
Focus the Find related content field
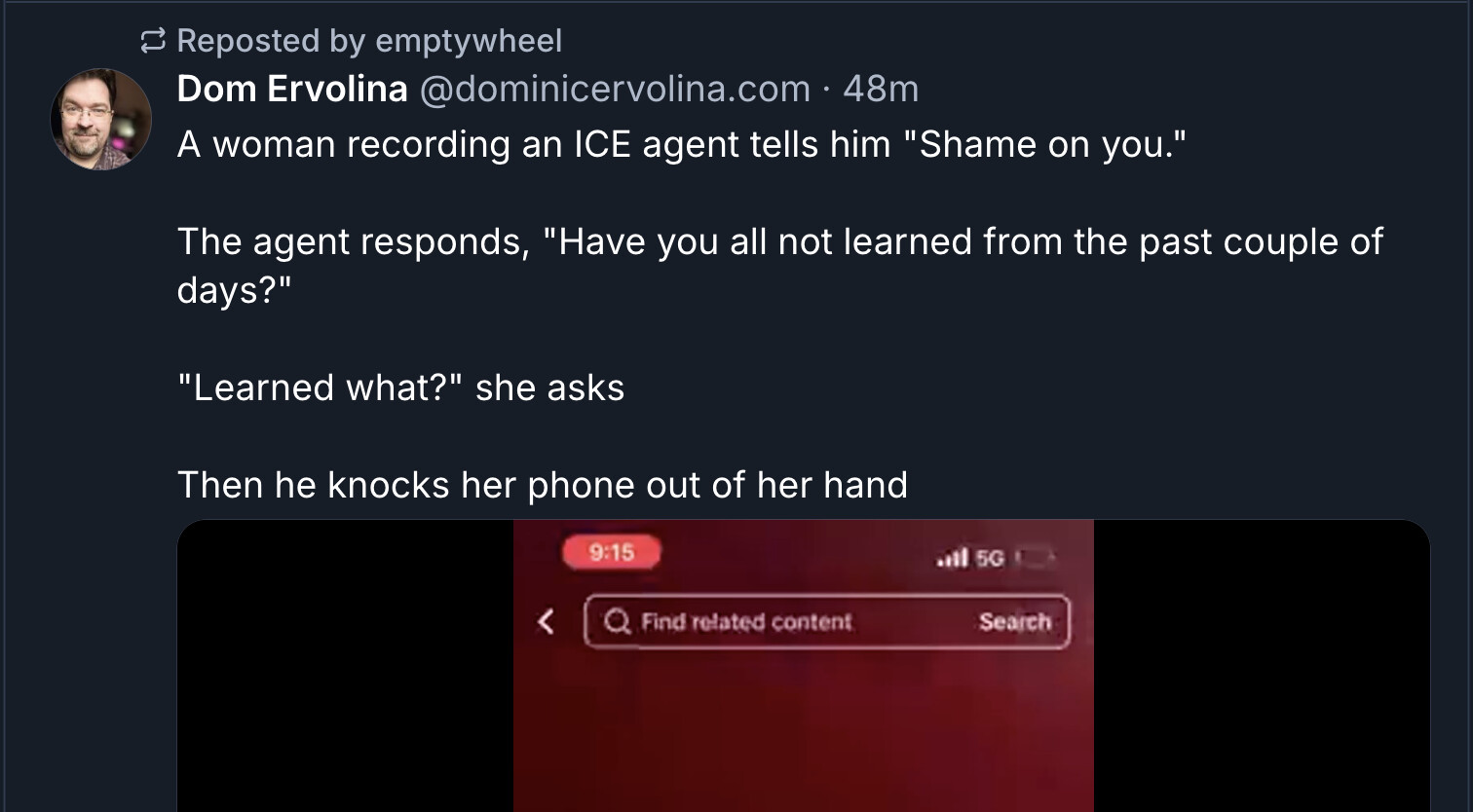point(827,621)
